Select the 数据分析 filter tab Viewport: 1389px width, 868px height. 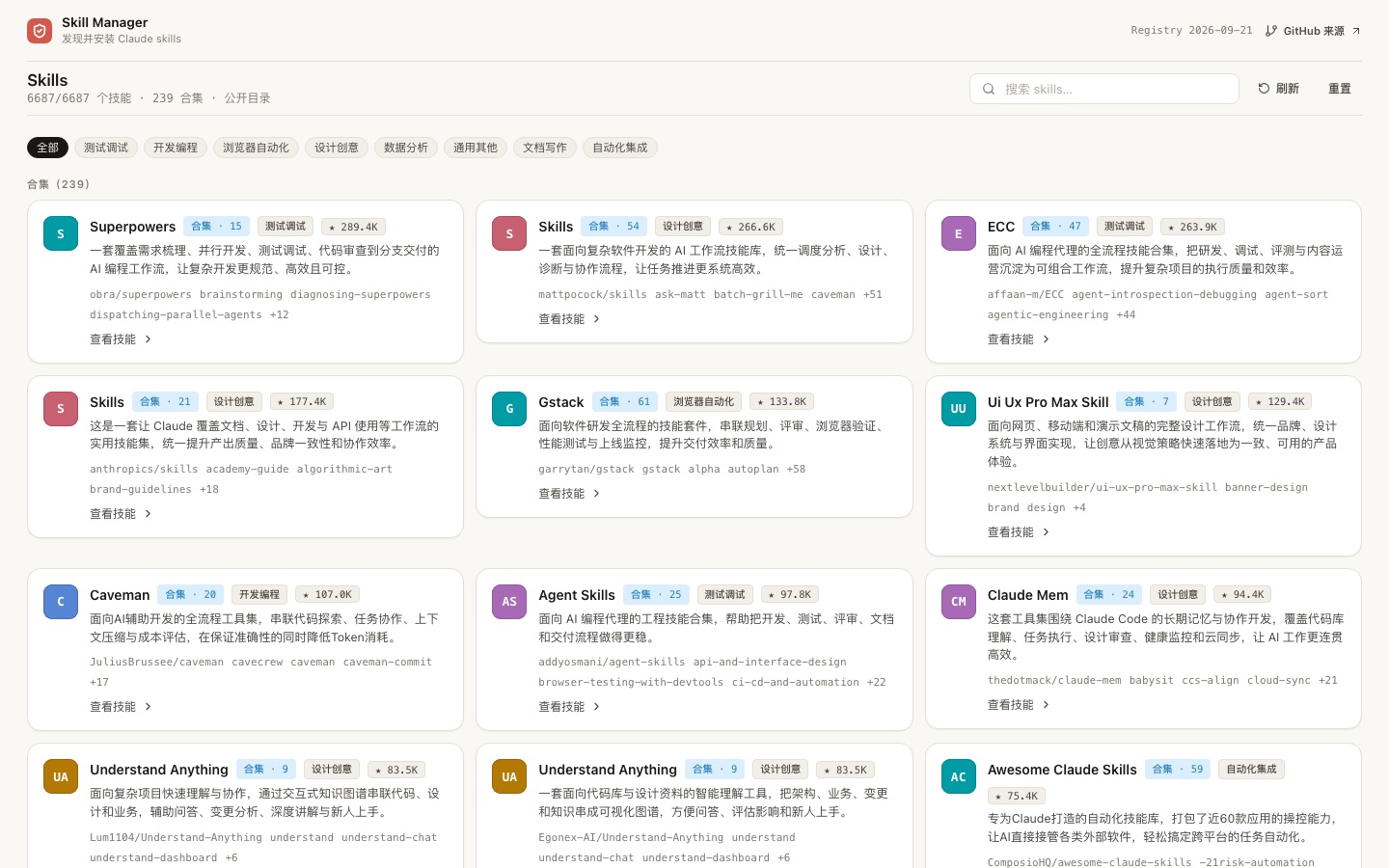(406, 148)
